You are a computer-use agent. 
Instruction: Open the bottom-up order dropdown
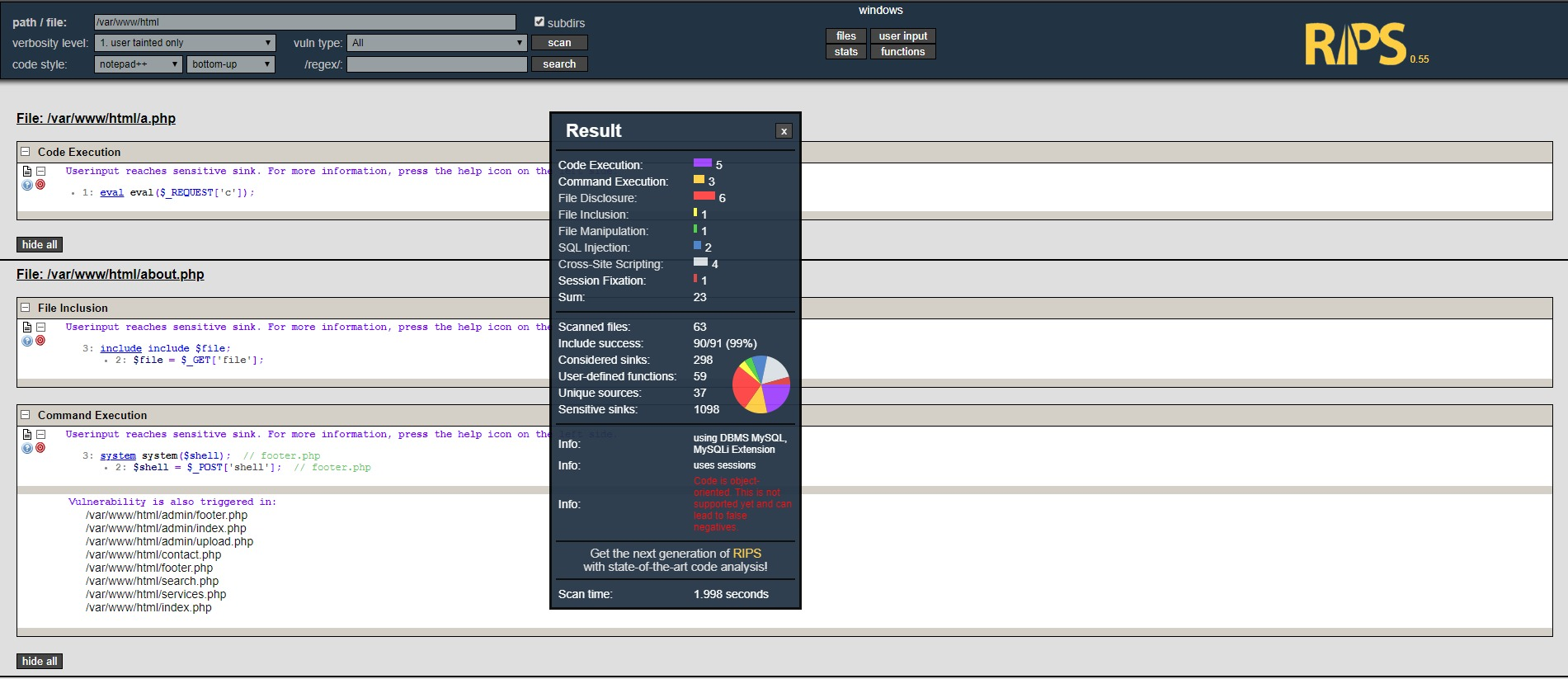231,64
